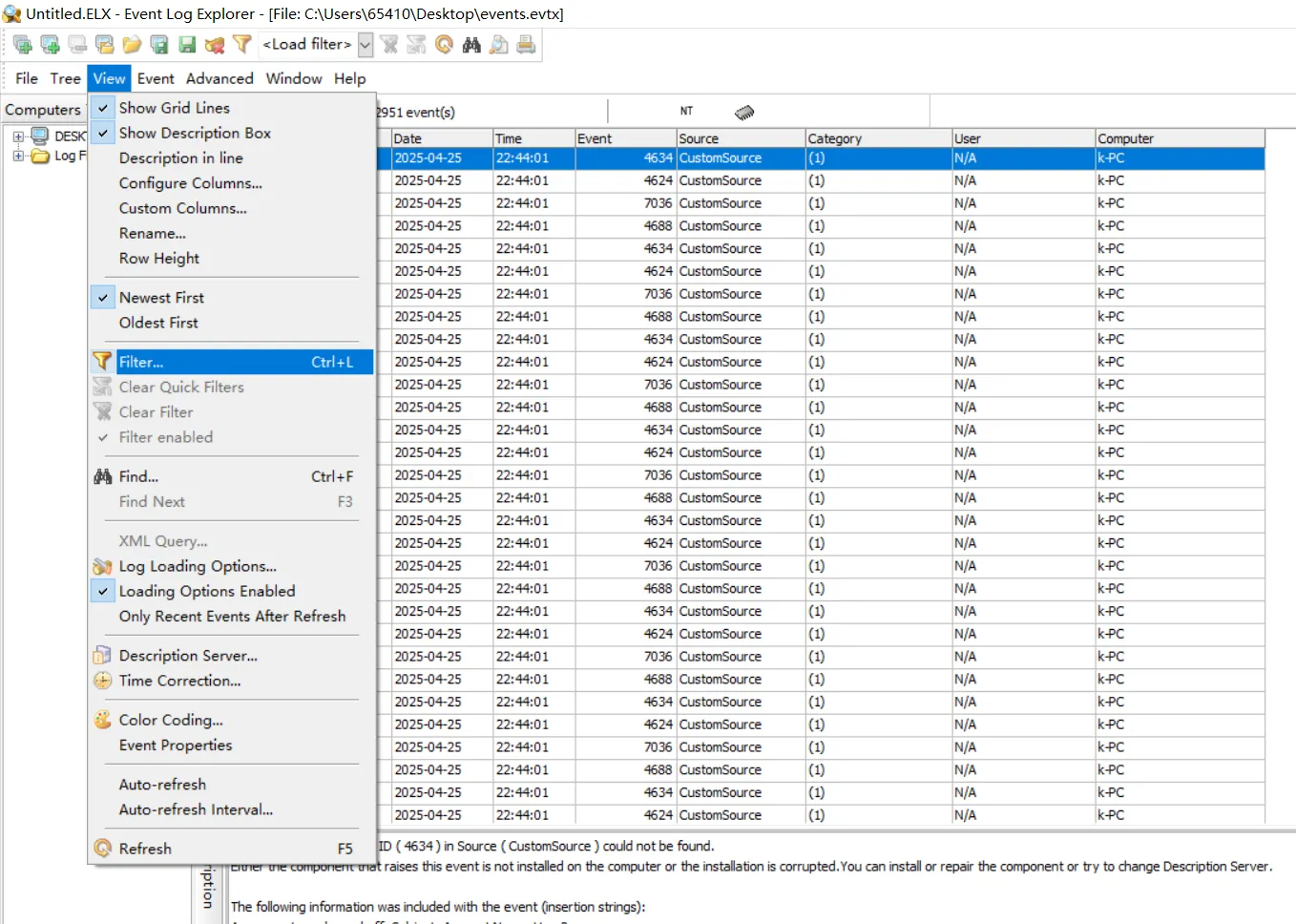Viewport: 1296px width, 924px height.
Task: Select Filter... menu entry
Action: tap(232, 362)
